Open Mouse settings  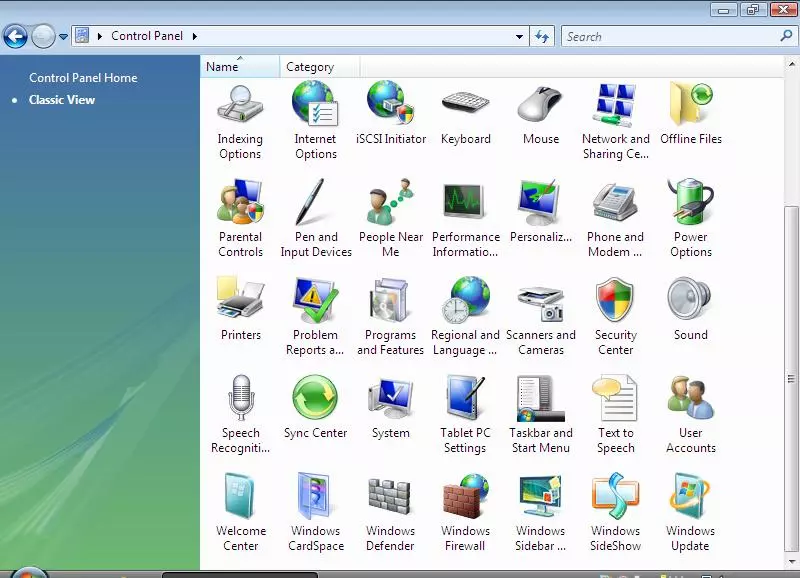tap(541, 115)
